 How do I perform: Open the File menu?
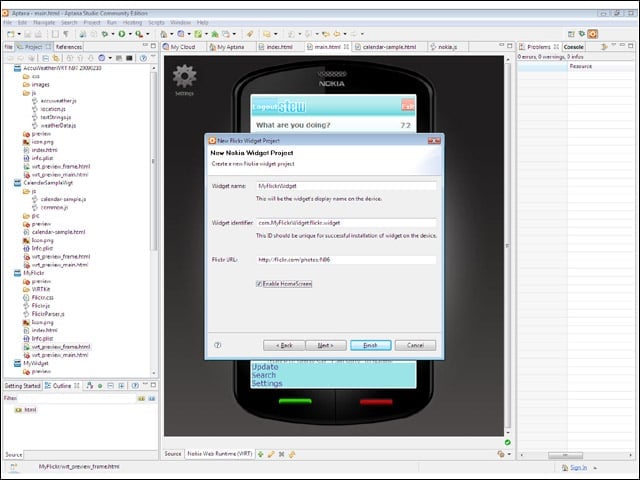pos(7,22)
